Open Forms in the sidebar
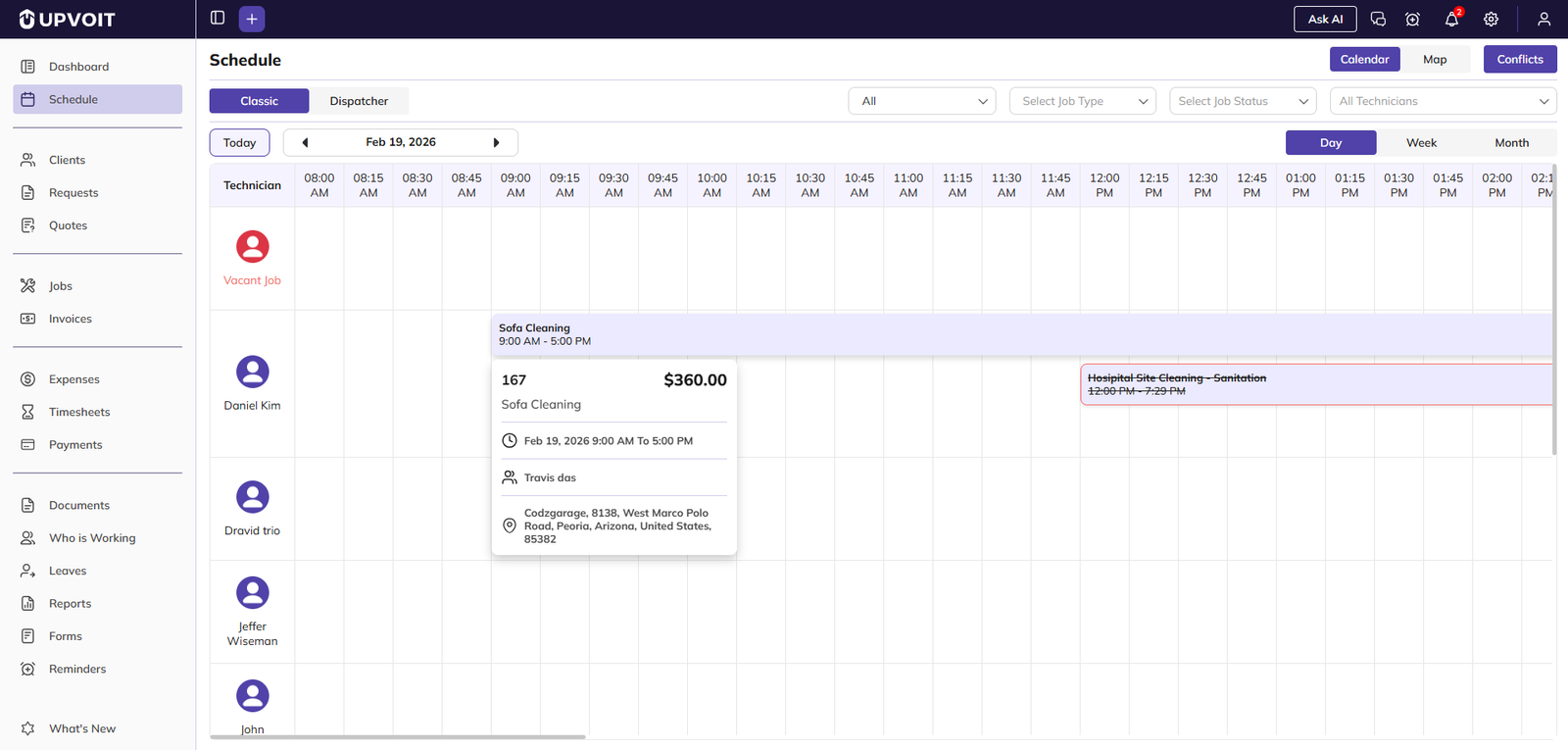 pos(97,636)
